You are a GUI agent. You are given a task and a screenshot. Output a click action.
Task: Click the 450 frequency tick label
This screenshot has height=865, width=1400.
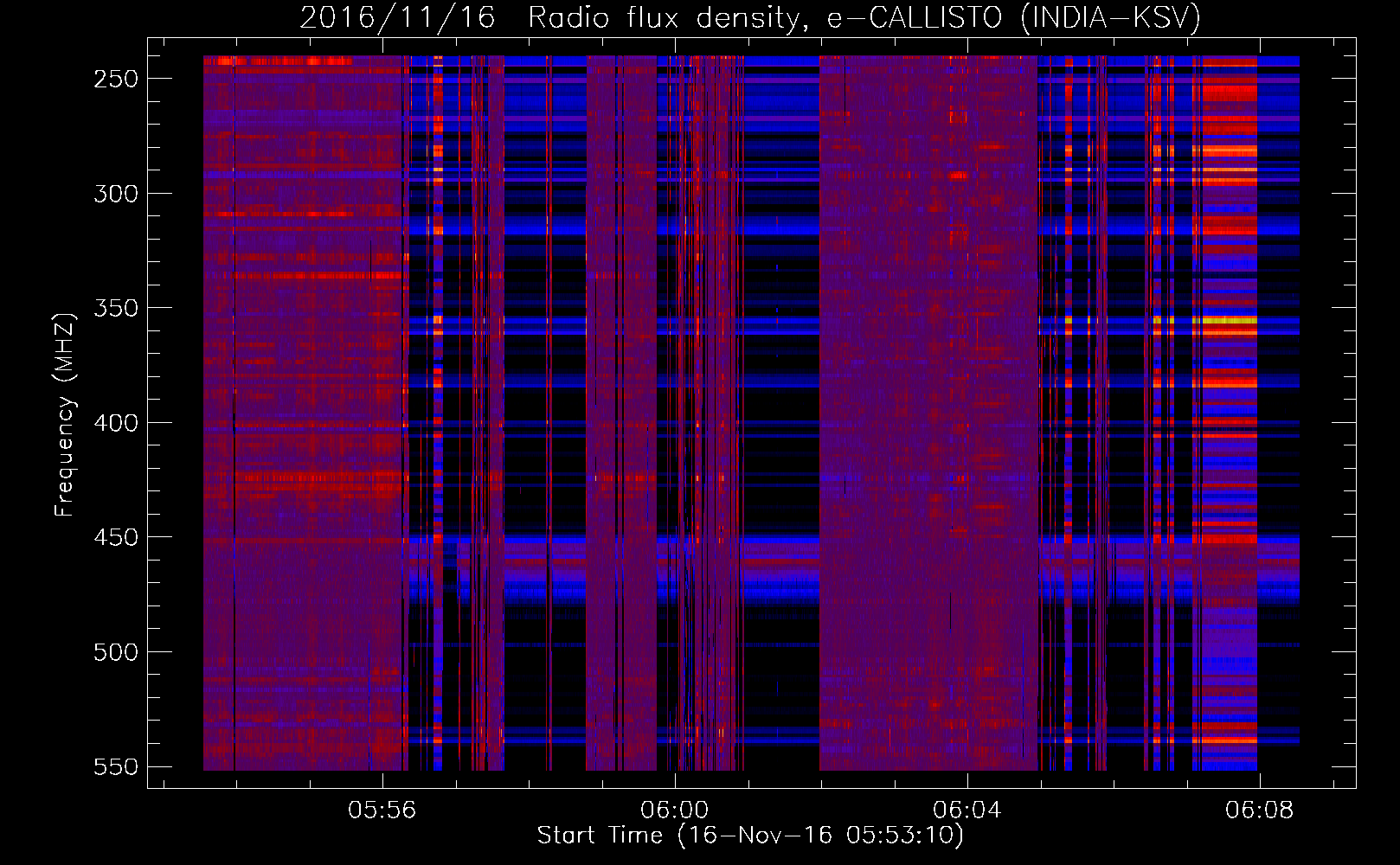click(x=116, y=537)
